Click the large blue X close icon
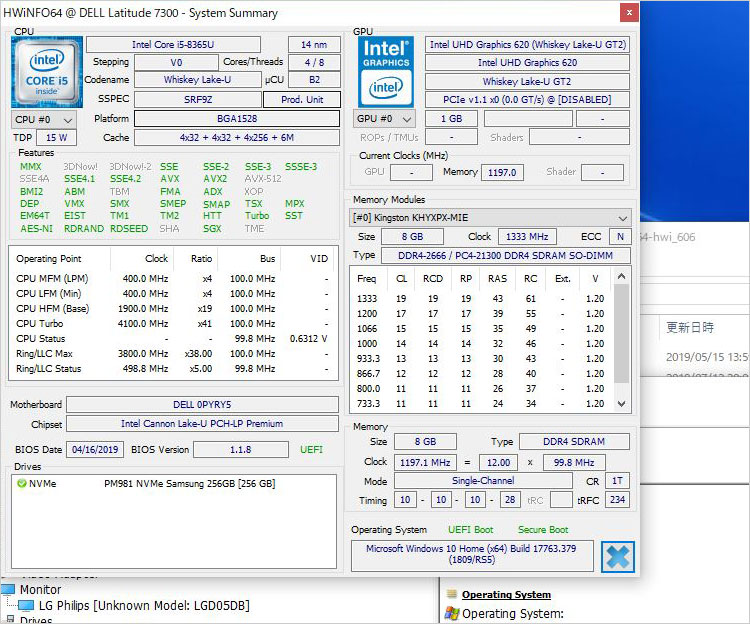 click(618, 557)
